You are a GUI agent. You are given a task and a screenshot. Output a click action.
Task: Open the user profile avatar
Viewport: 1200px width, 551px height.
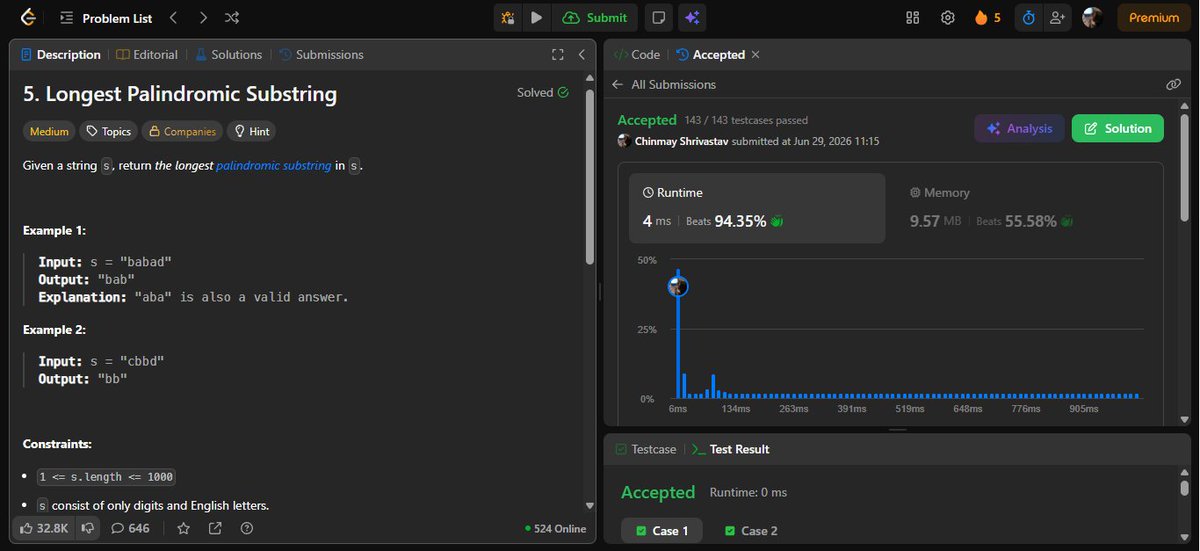pyautogui.click(x=1092, y=17)
